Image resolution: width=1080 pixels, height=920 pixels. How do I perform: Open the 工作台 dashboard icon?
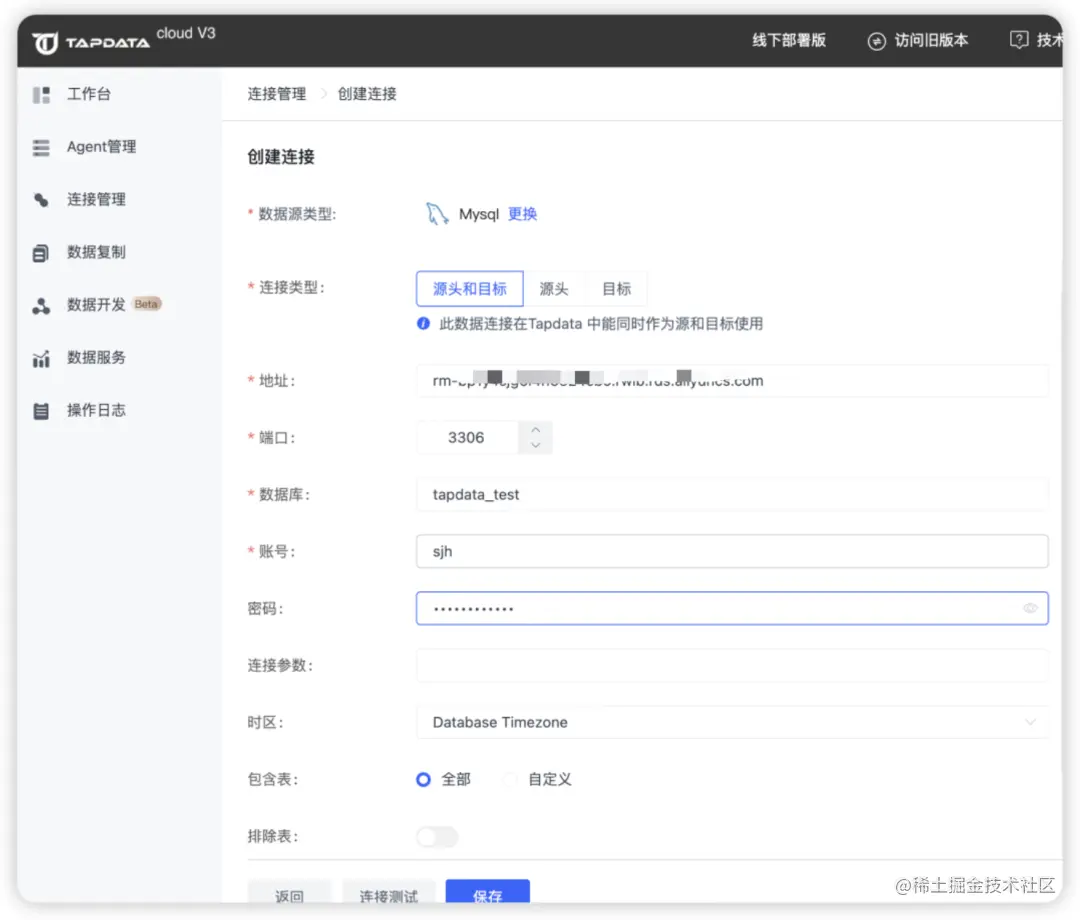pos(41,94)
